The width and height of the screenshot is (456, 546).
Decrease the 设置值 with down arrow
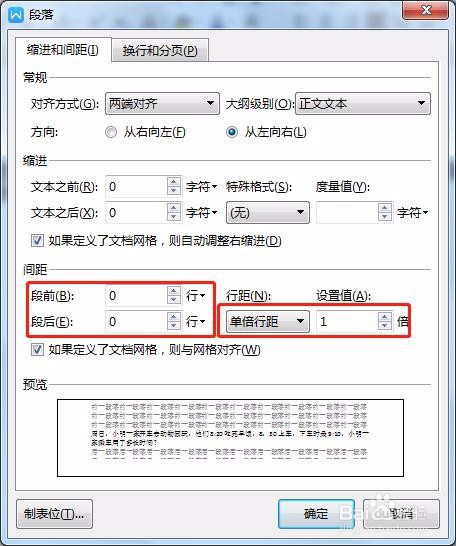coord(385,326)
